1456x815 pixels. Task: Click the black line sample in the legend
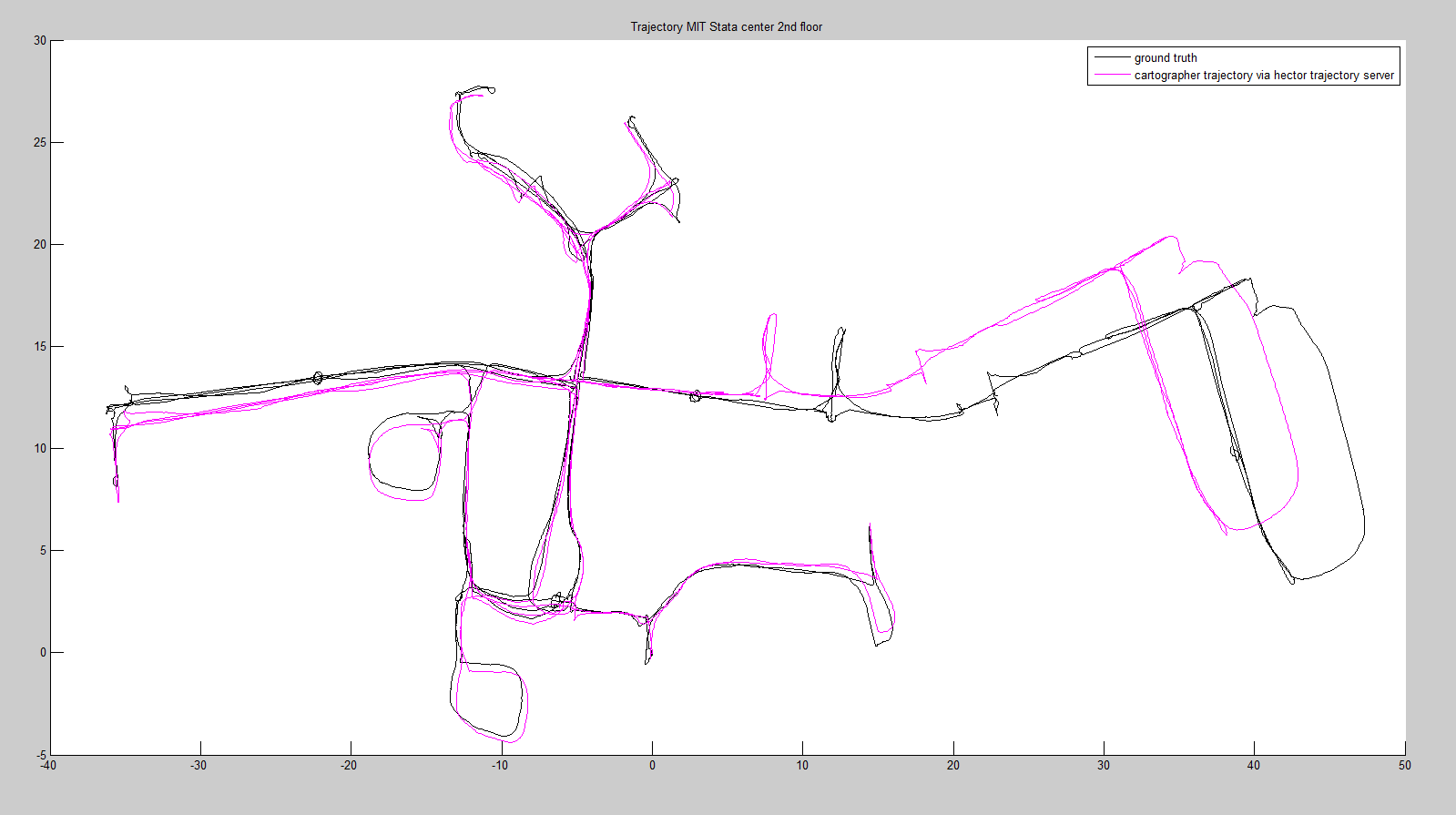point(1111,57)
